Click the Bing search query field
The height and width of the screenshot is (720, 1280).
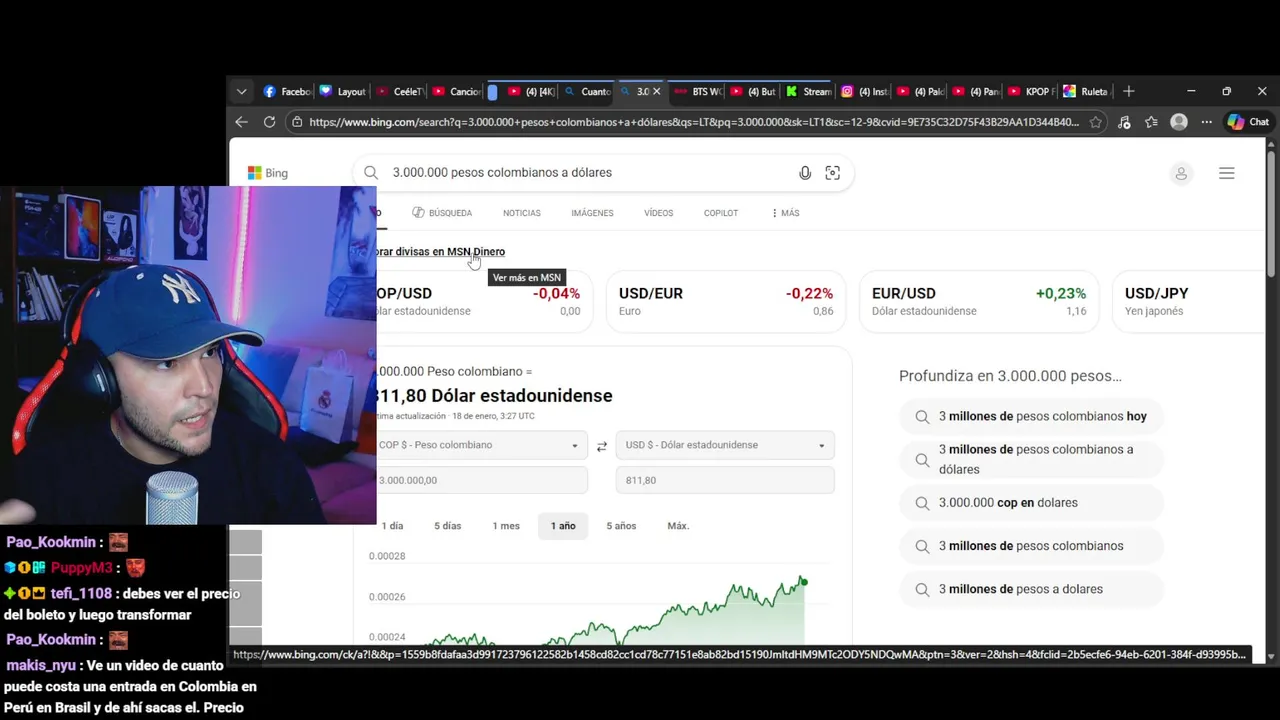point(590,172)
